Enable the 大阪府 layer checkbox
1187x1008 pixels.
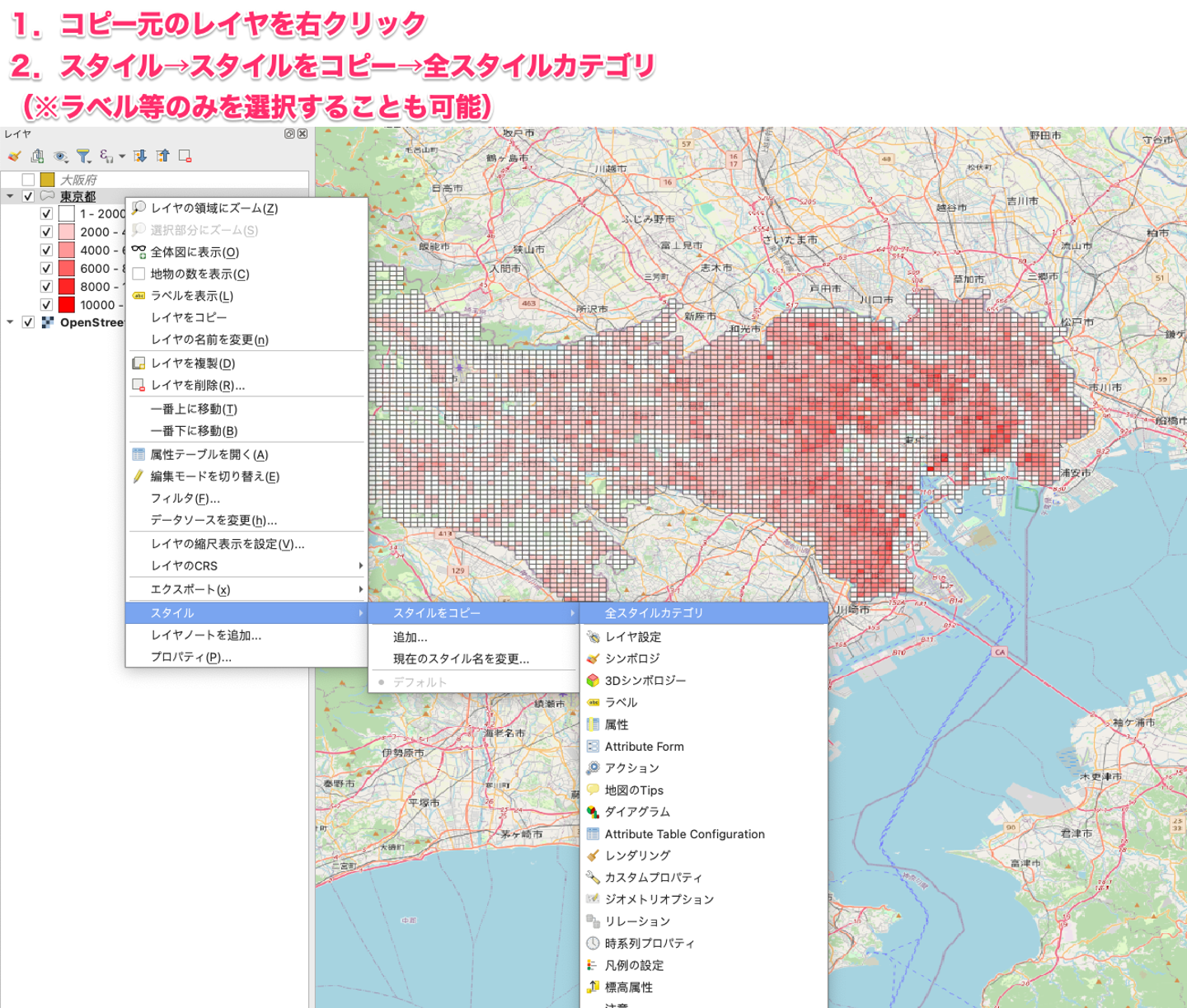29,180
